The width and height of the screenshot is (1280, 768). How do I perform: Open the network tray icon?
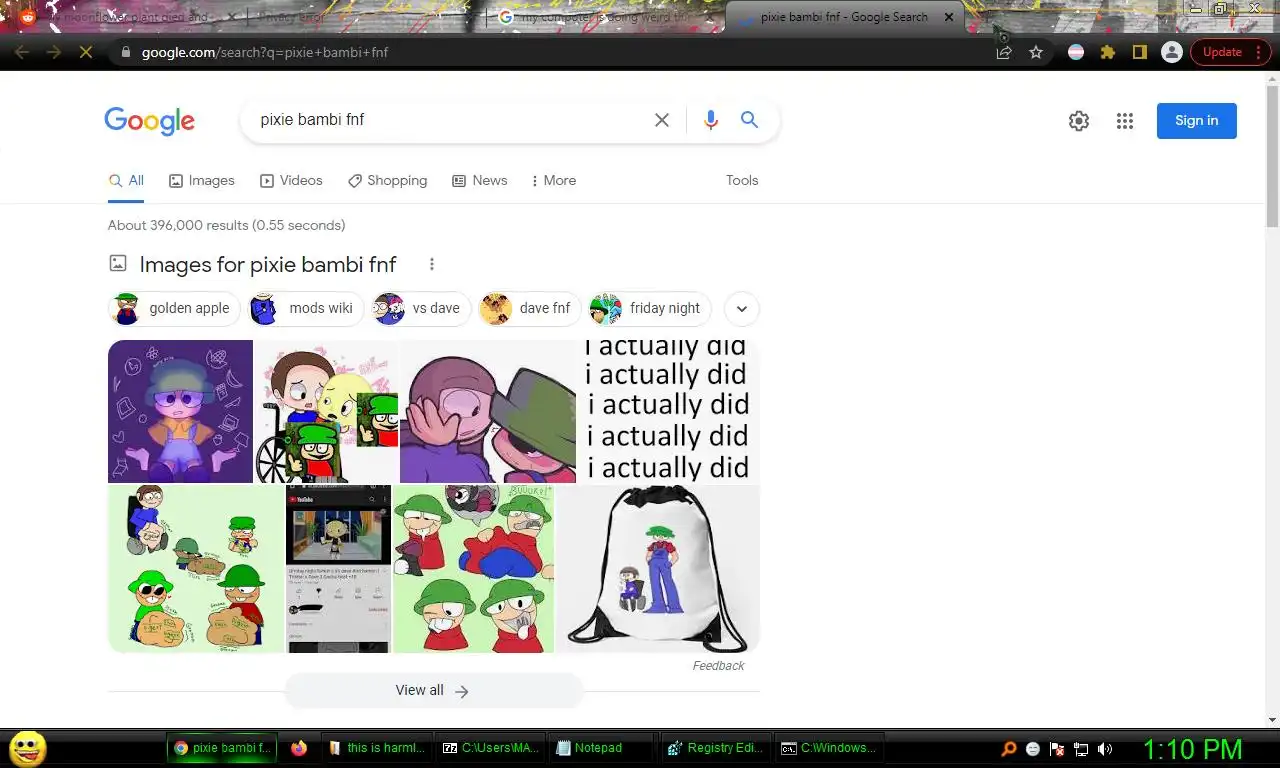[1081, 749]
